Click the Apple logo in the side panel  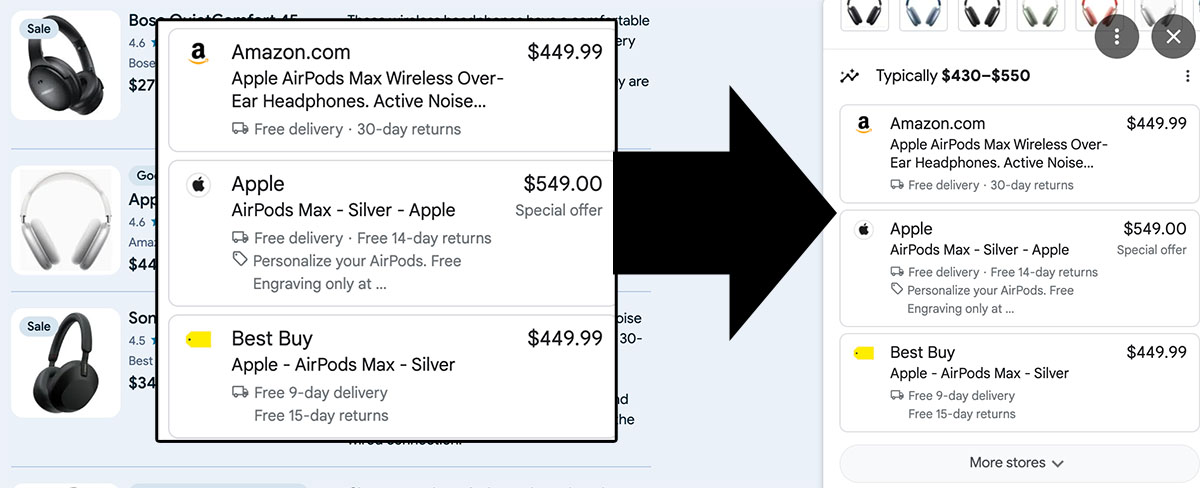(x=864, y=230)
